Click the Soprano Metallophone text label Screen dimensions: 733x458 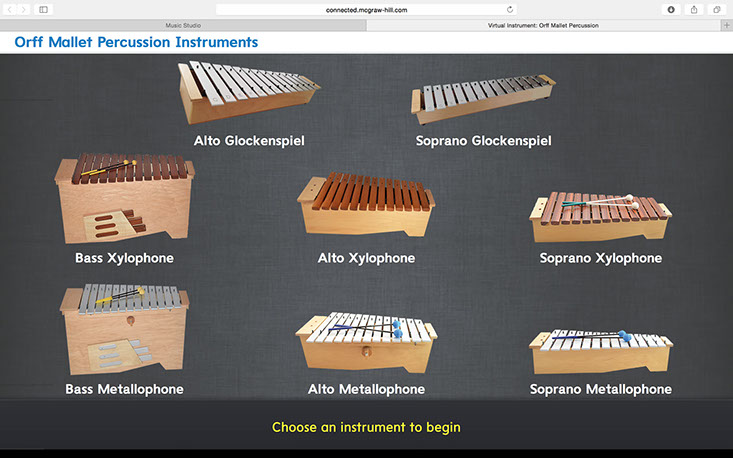[x=601, y=389]
